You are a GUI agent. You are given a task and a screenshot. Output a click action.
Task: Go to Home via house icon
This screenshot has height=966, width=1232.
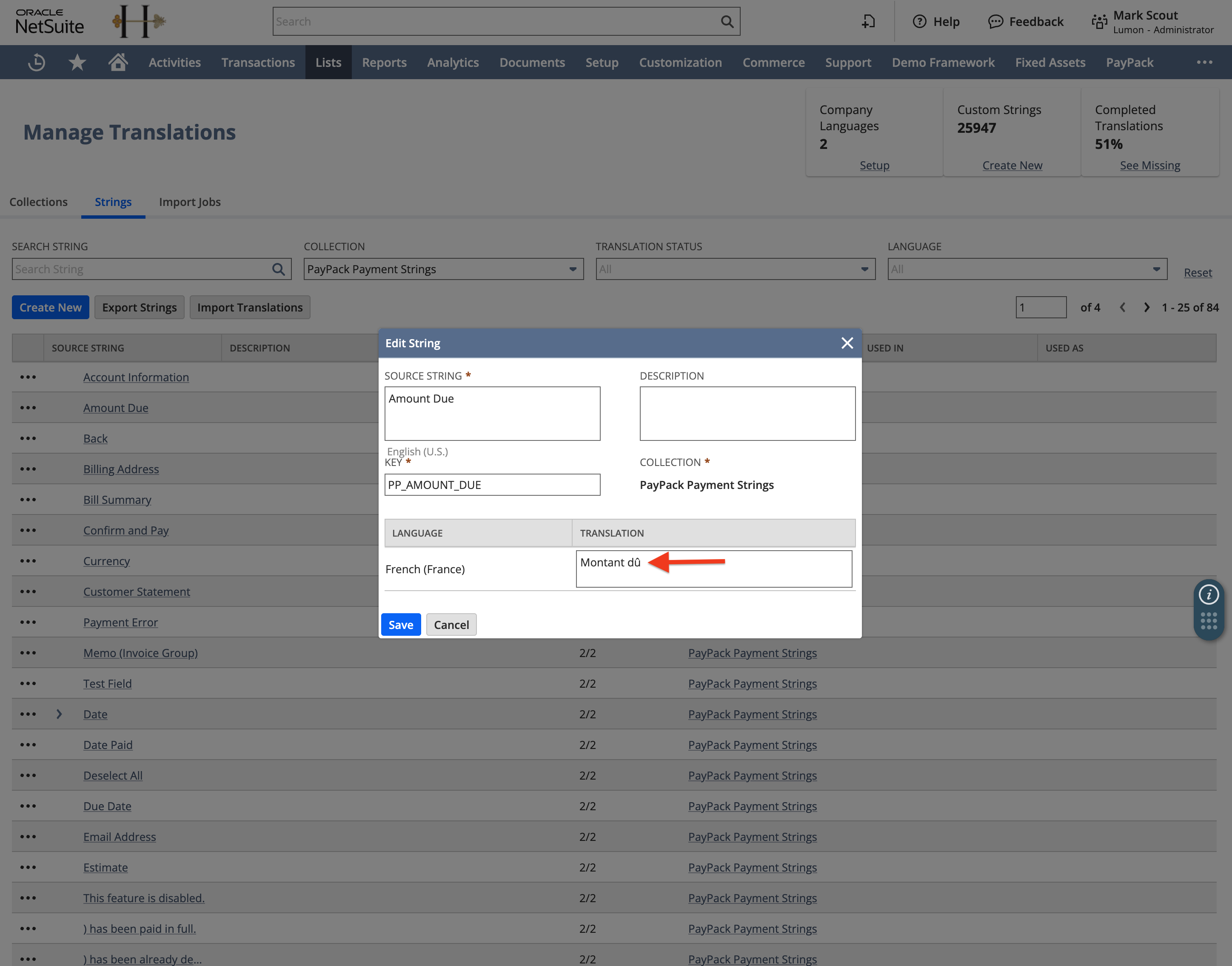point(117,62)
